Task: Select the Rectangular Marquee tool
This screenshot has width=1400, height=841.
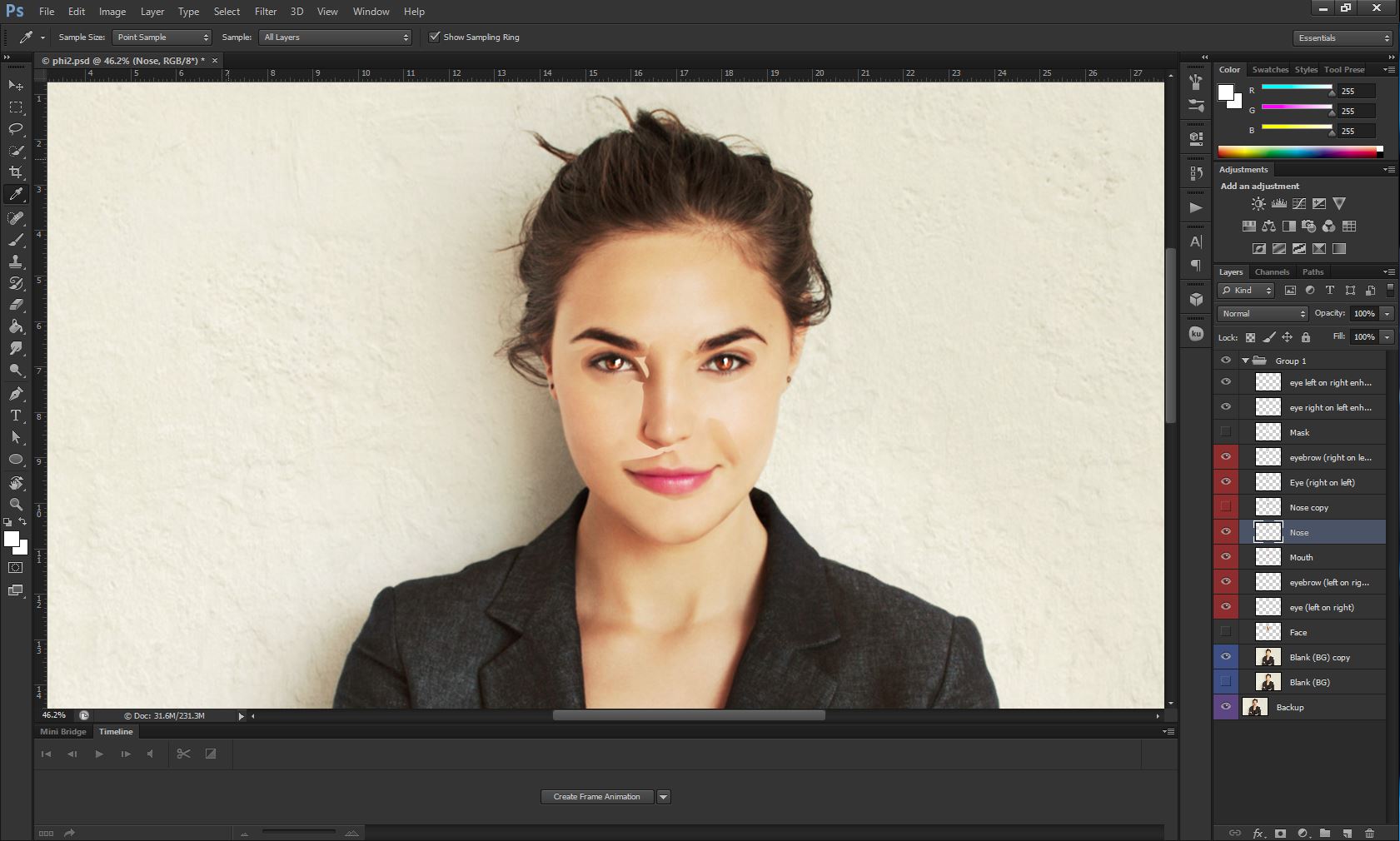Action: click(x=16, y=107)
